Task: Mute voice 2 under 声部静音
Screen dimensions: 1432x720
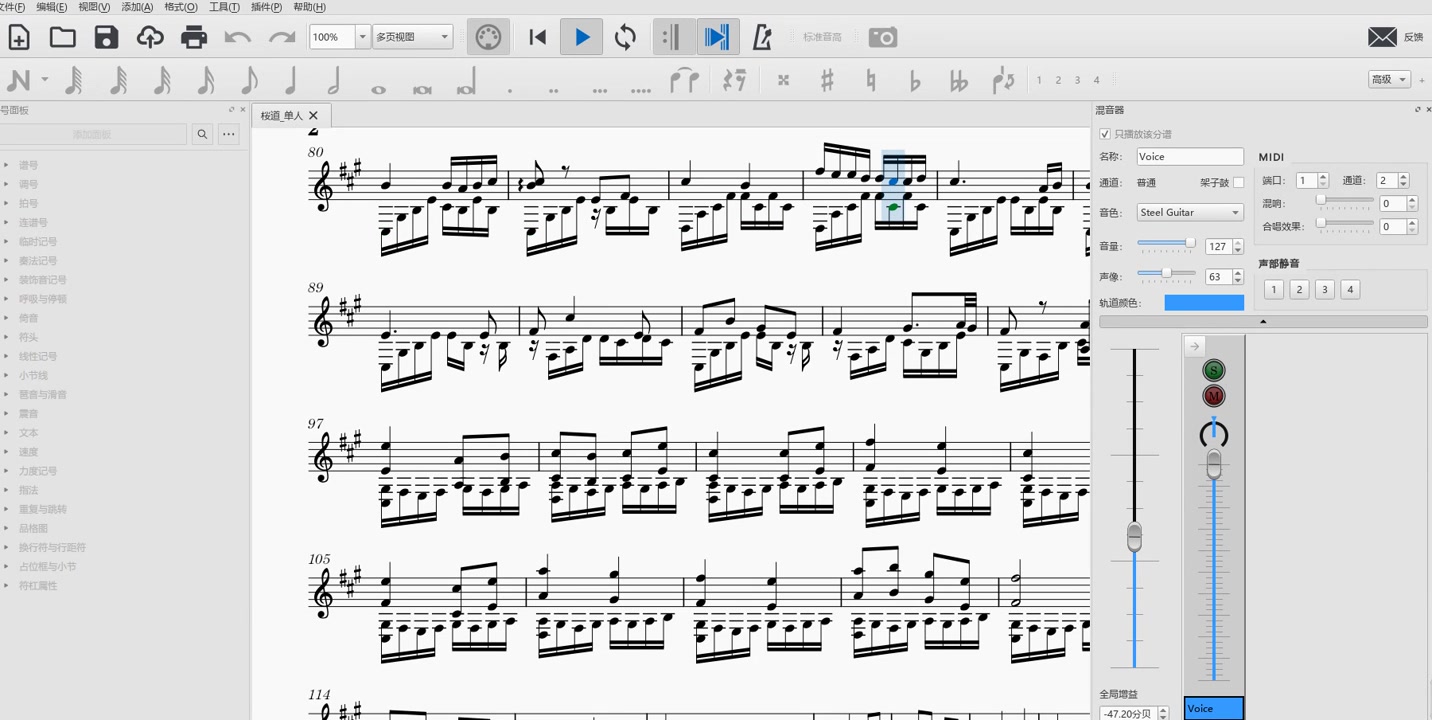Action: [x=1299, y=289]
